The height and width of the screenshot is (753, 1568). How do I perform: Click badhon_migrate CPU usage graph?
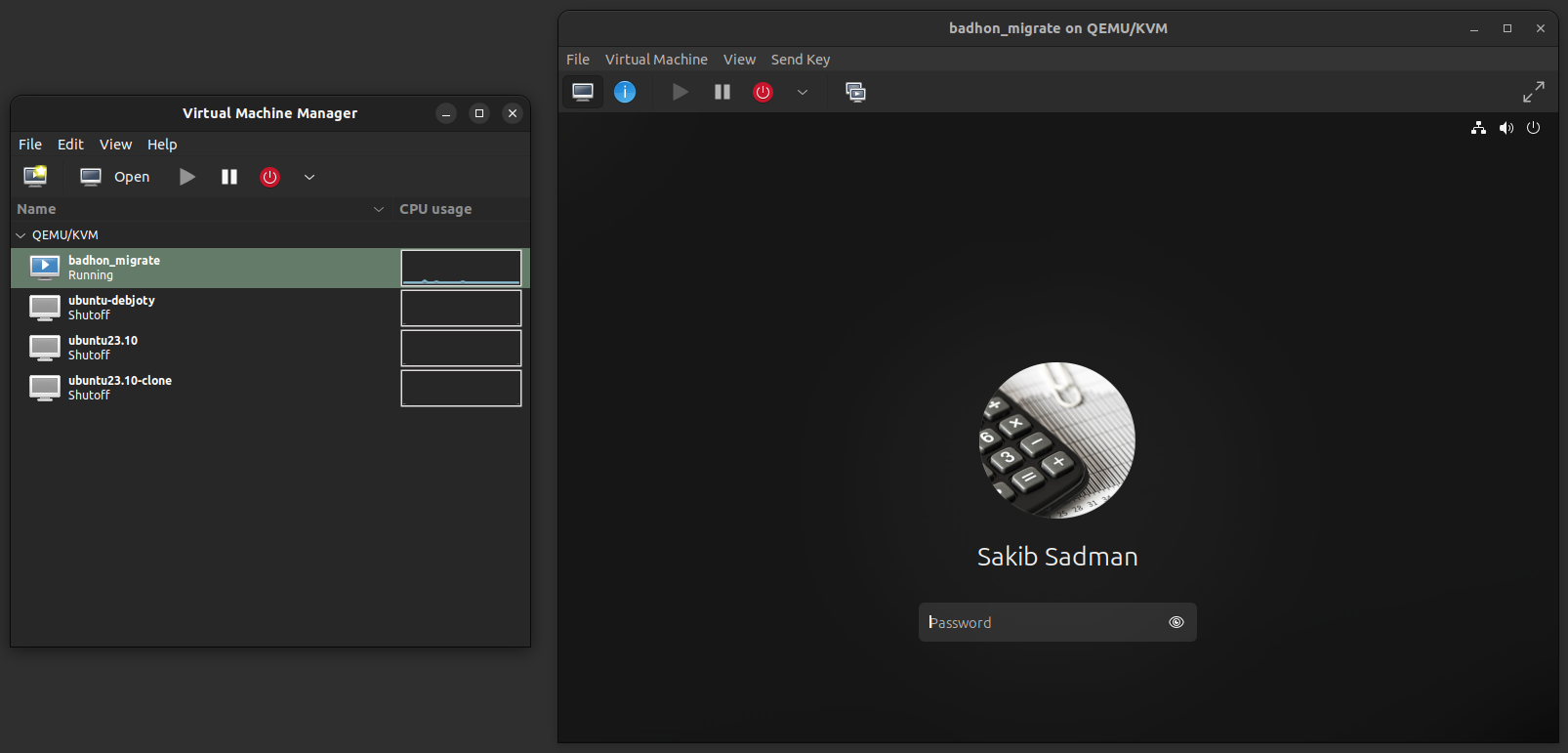click(x=461, y=268)
